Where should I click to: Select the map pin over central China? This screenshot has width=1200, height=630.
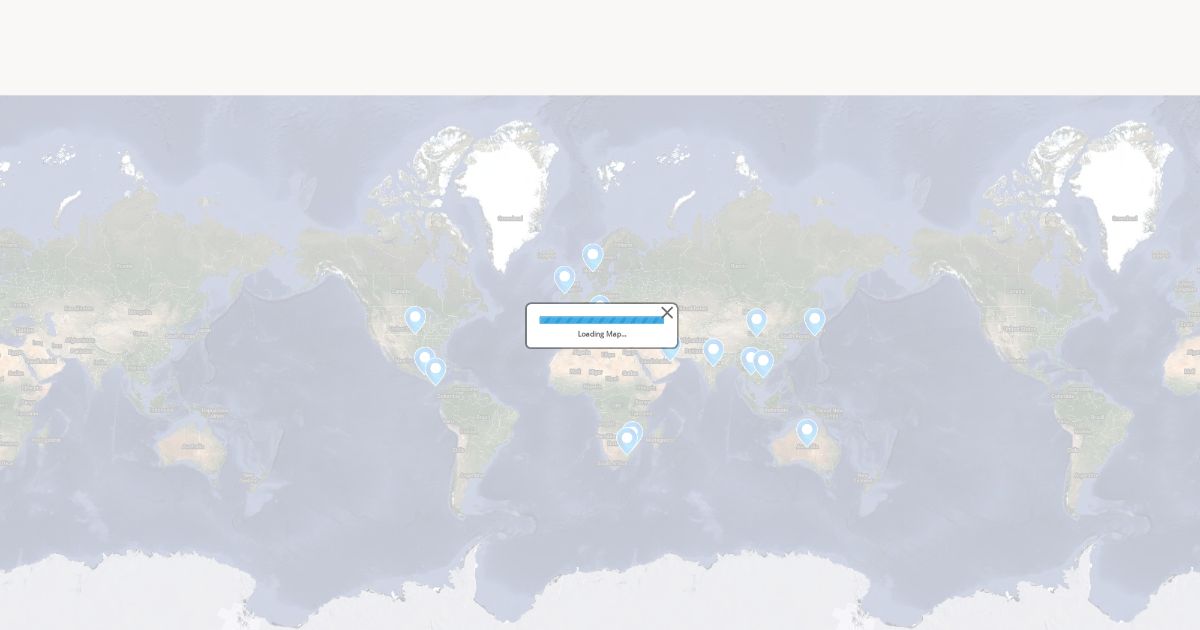coord(757,322)
